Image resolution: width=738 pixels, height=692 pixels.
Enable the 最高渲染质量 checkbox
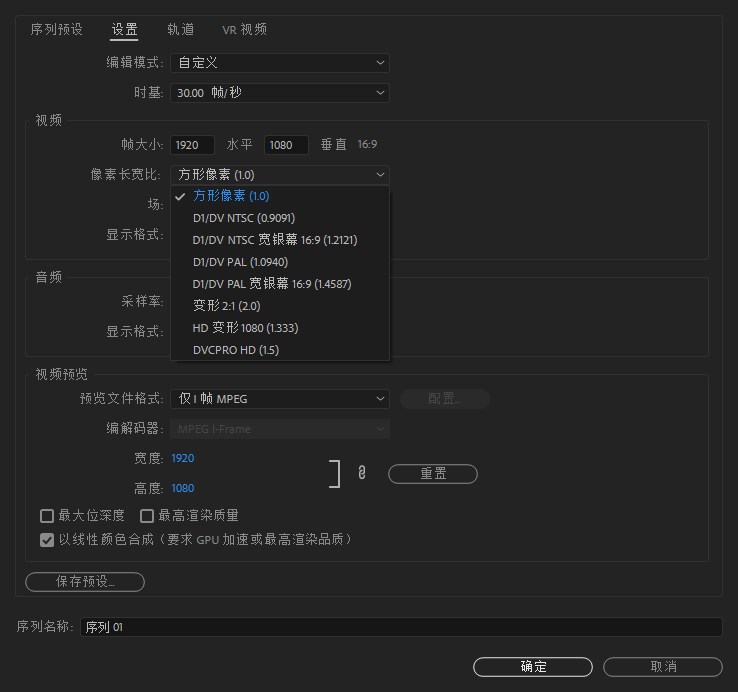147,516
